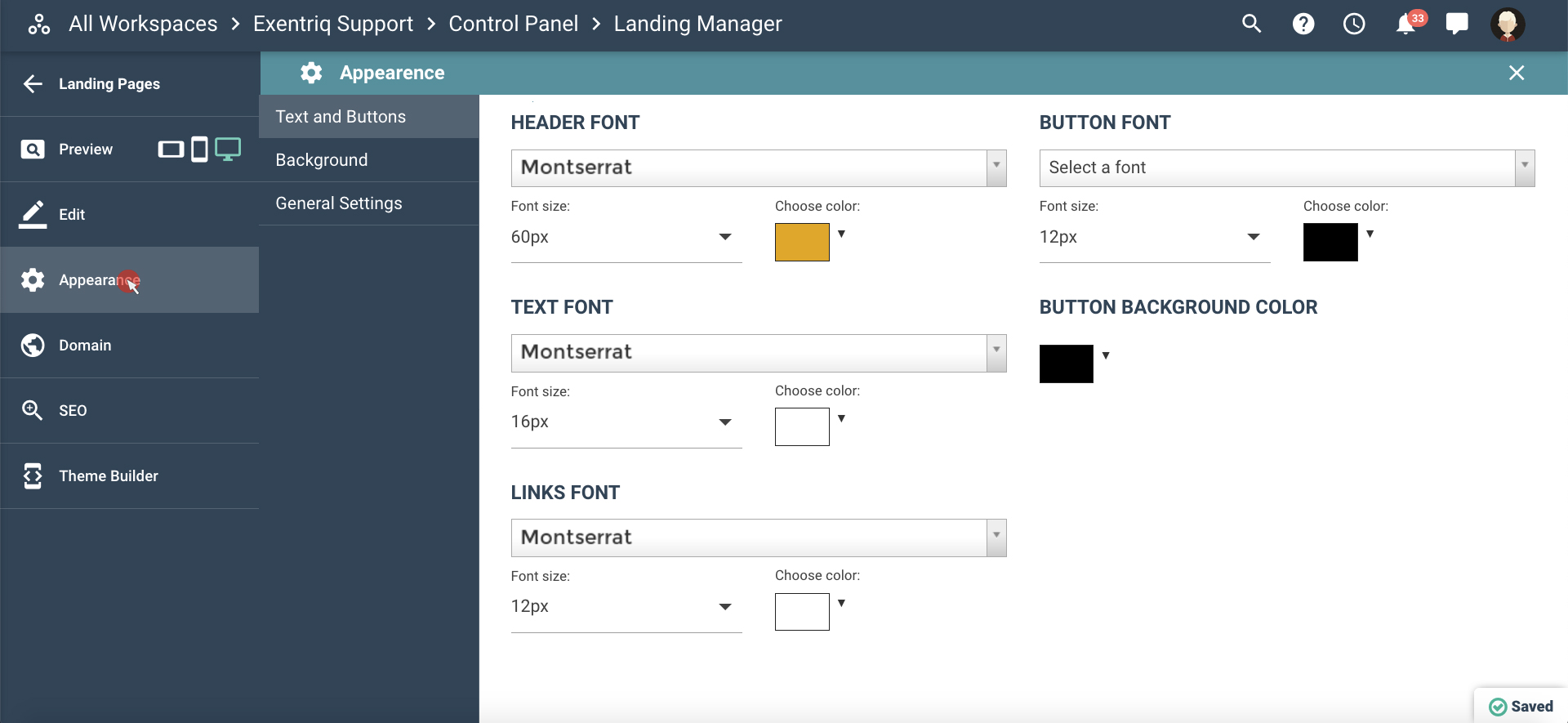The height and width of the screenshot is (723, 1568).
Task: Close the Appearence panel
Action: click(1517, 73)
